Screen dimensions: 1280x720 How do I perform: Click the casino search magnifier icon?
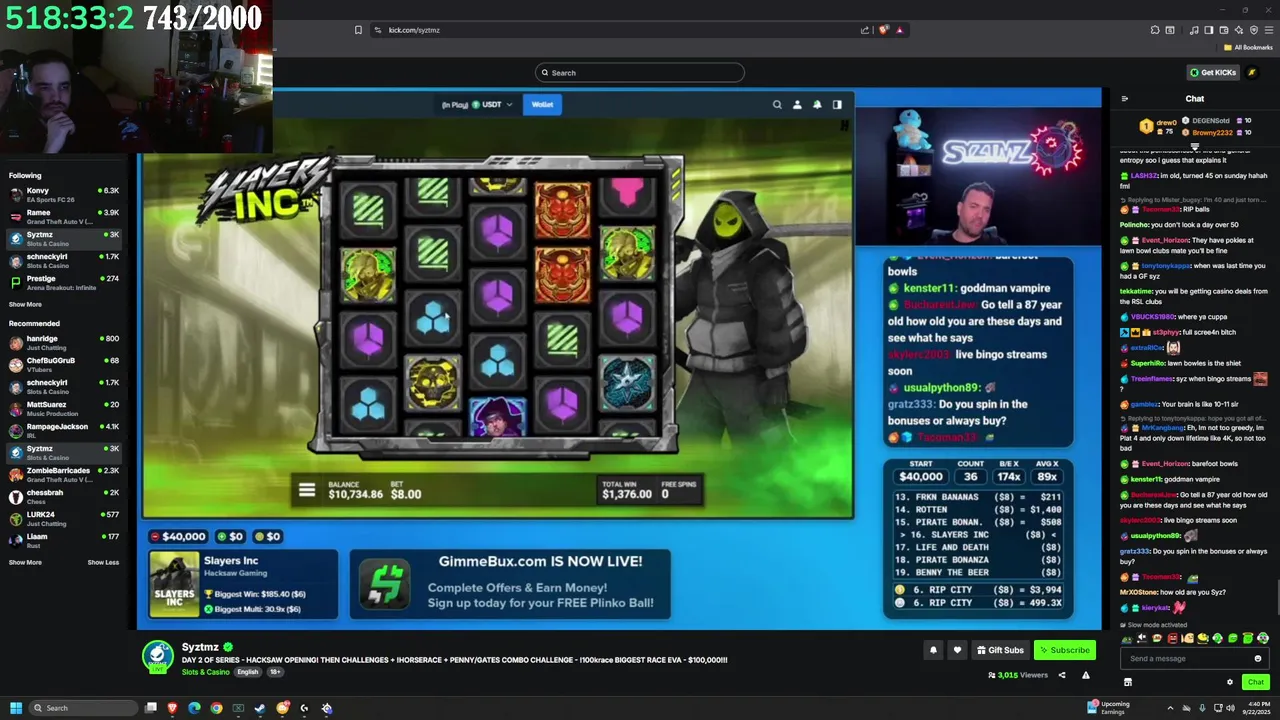pyautogui.click(x=777, y=104)
